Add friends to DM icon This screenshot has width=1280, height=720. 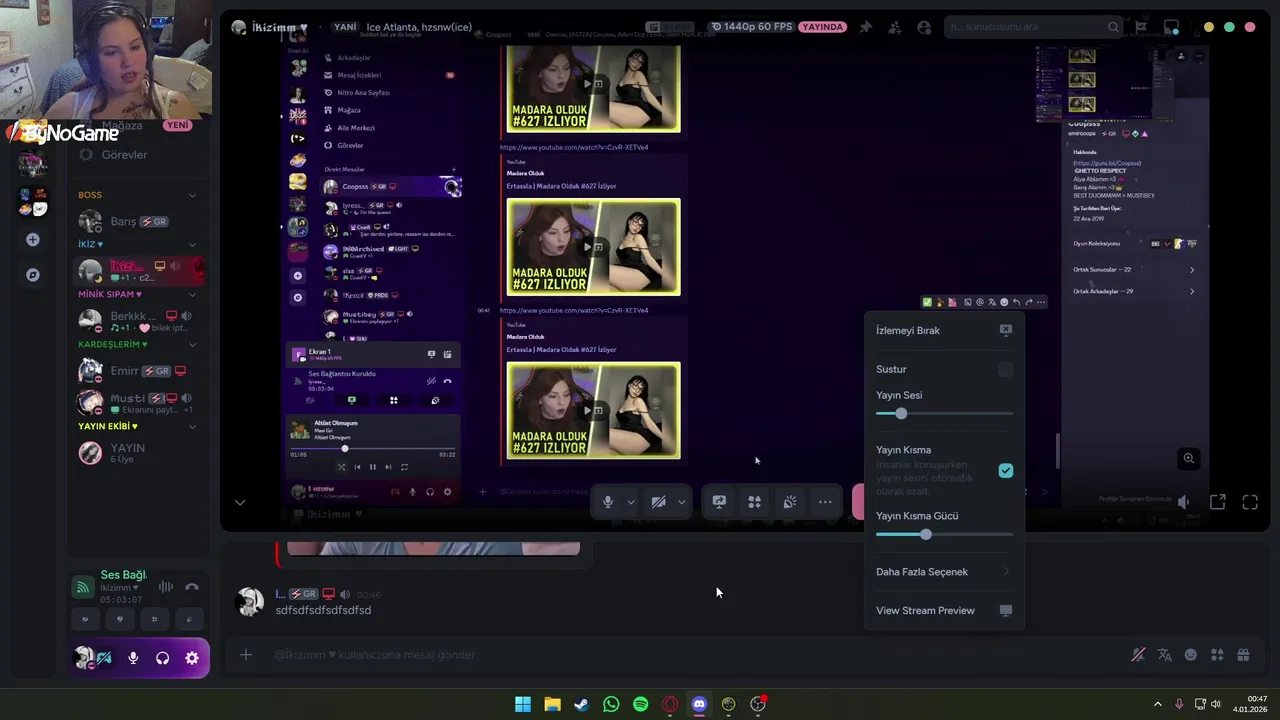coord(895,27)
